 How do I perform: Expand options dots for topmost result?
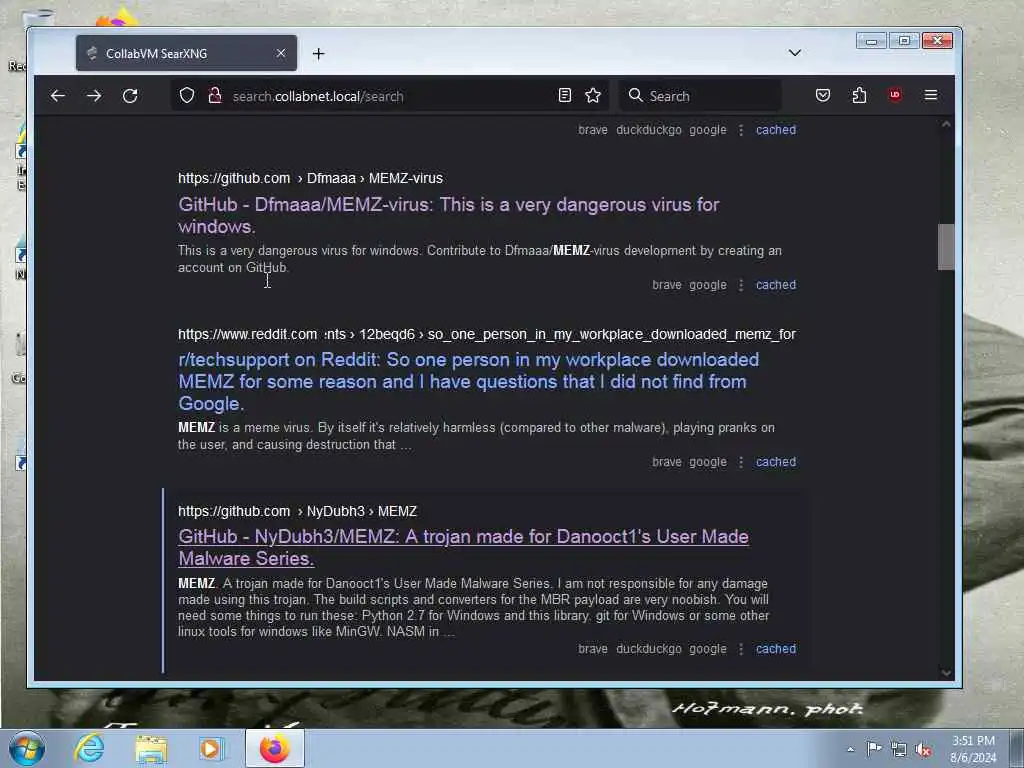point(741,129)
